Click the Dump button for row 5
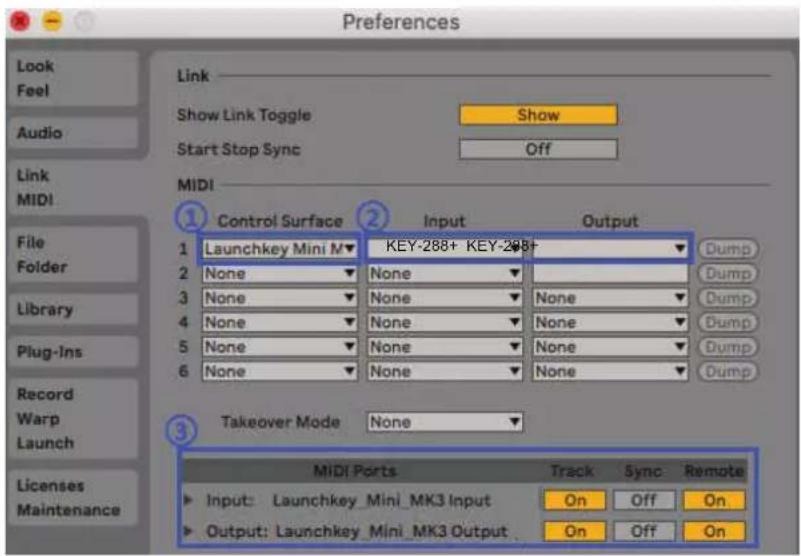Viewport: 801px width, 556px height. (x=728, y=347)
